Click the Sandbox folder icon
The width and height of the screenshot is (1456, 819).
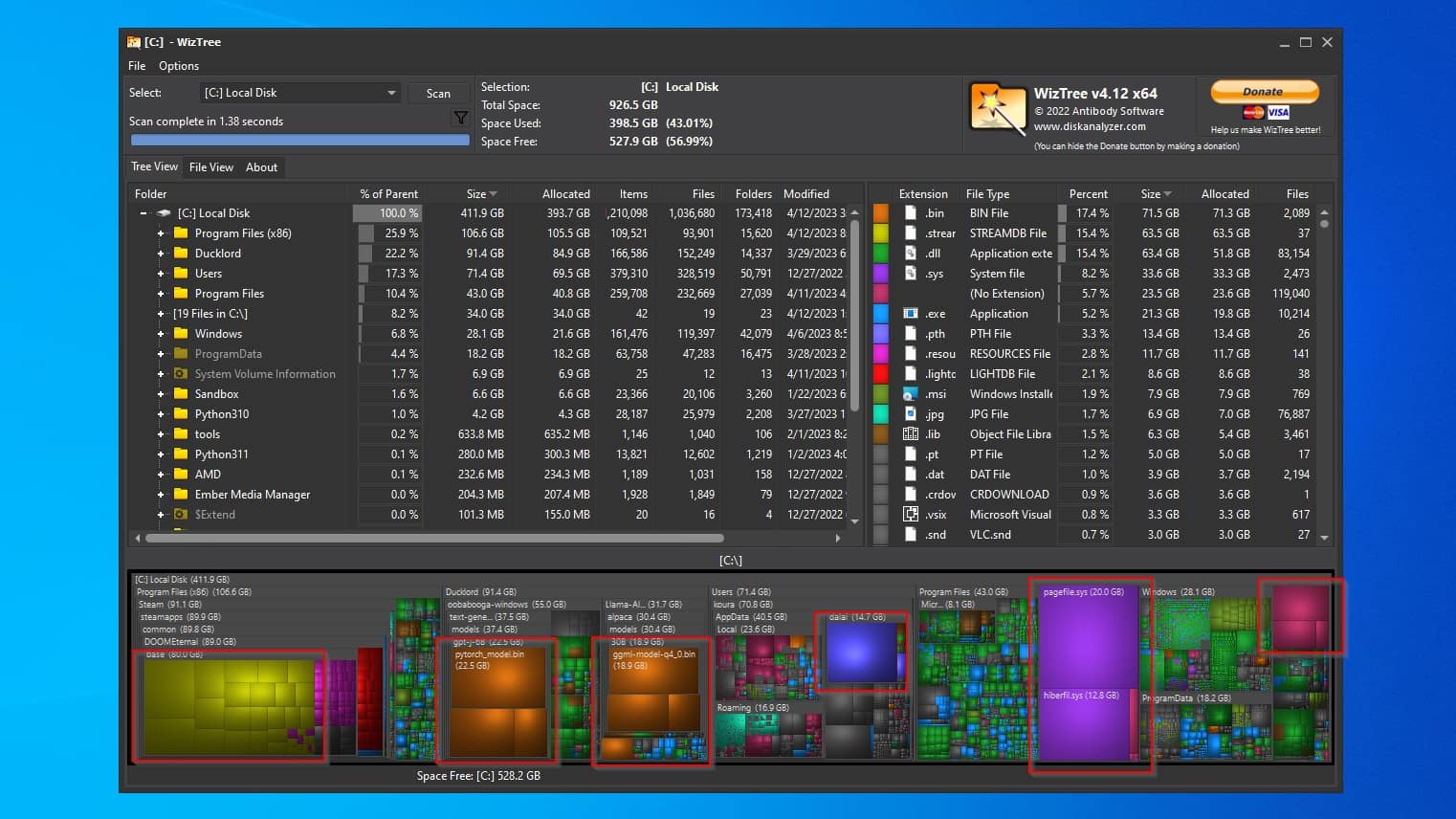181,393
